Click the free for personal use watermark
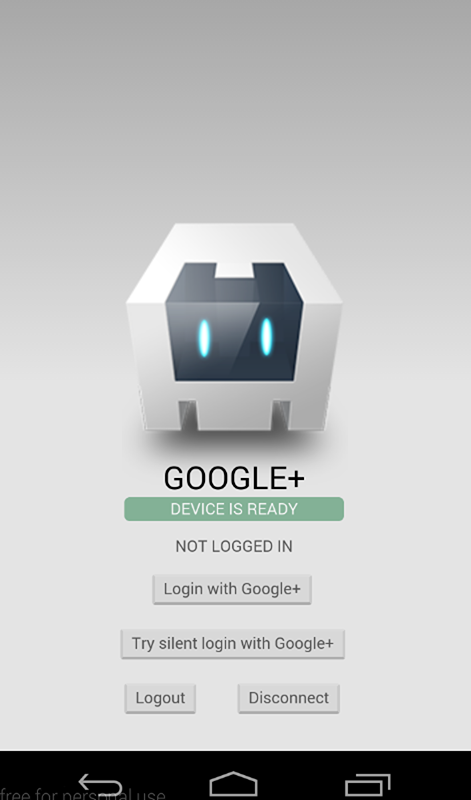This screenshot has height=800, width=471. click(x=83, y=794)
